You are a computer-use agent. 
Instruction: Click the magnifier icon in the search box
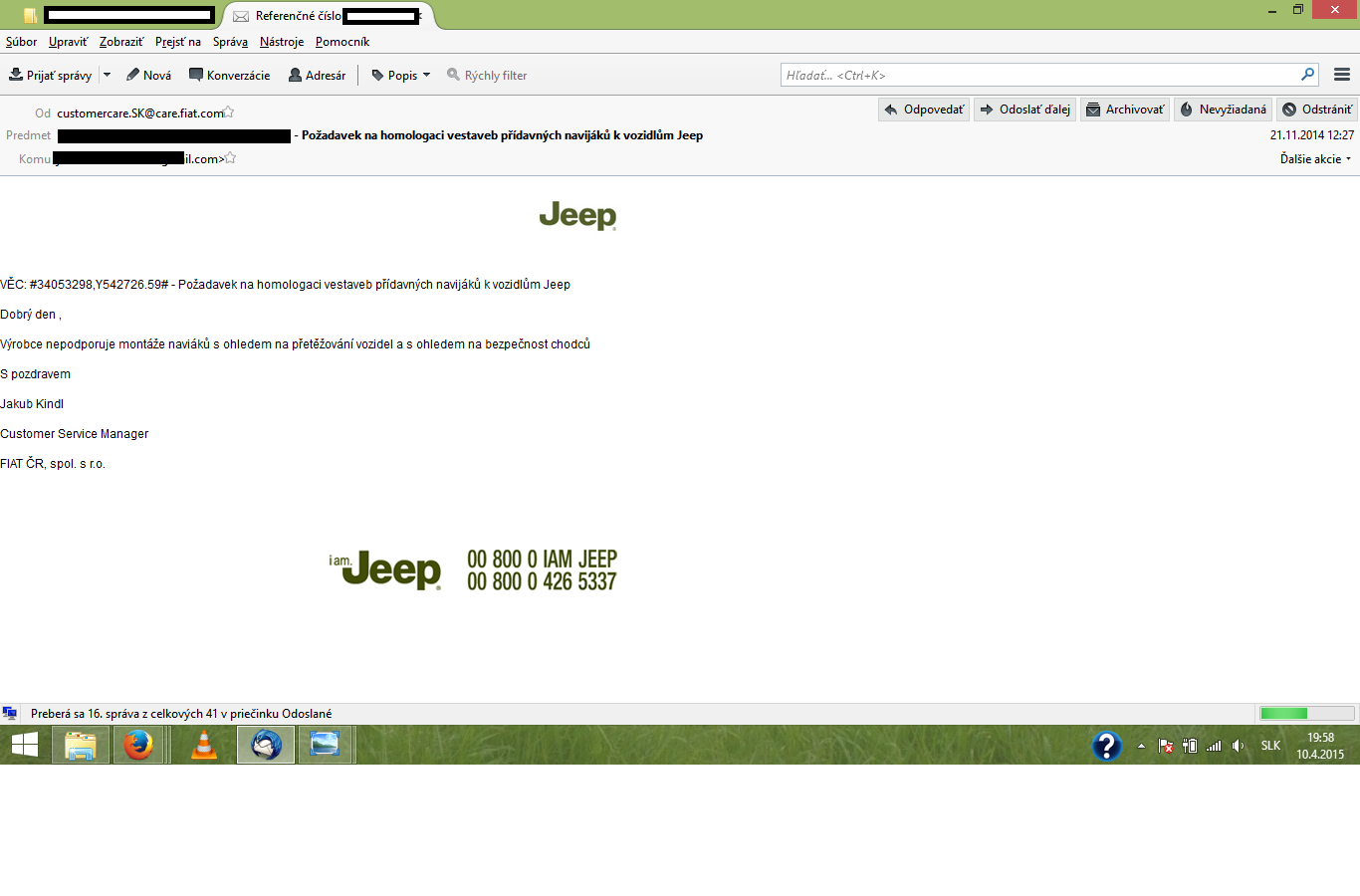1308,75
